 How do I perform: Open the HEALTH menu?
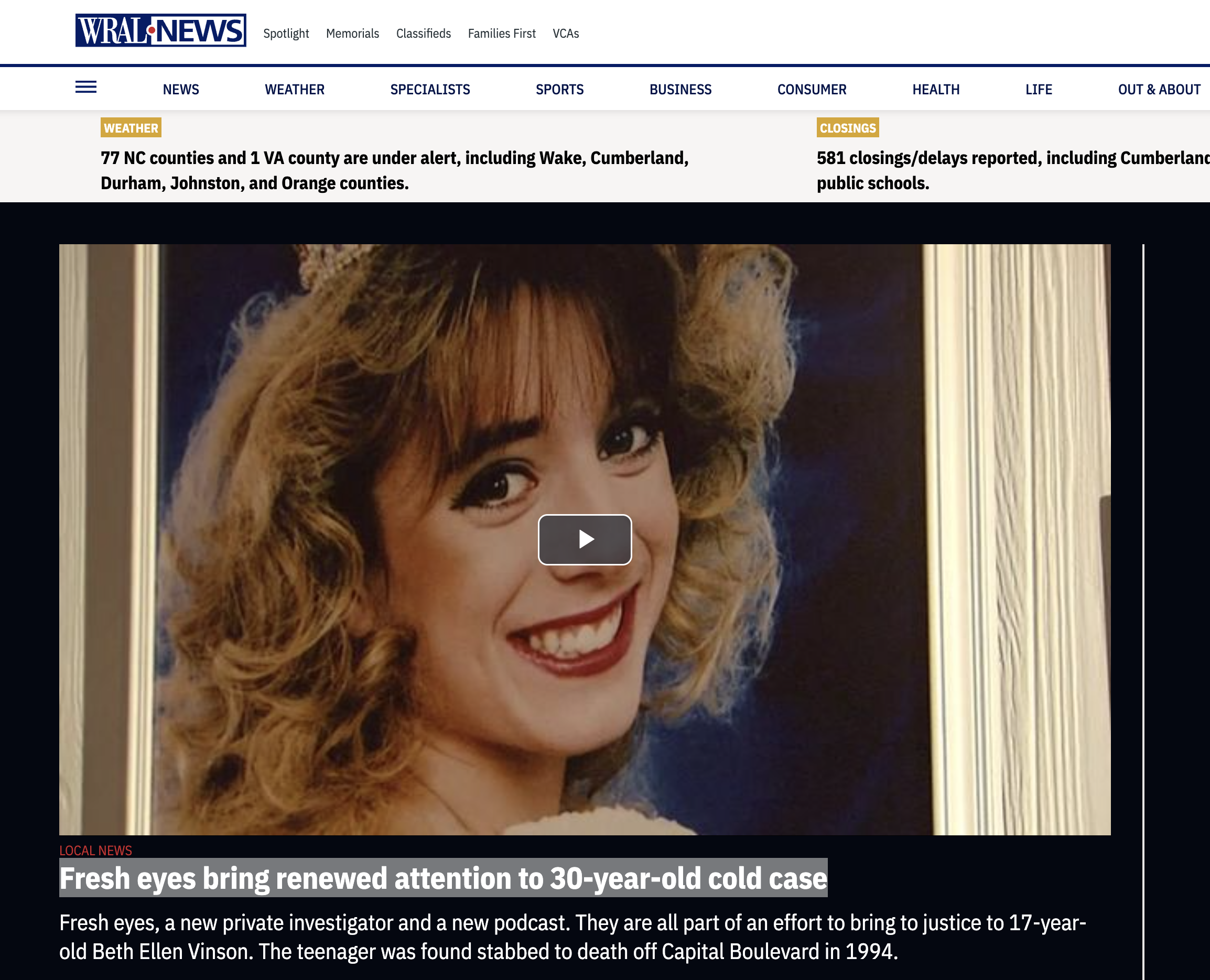pos(936,90)
